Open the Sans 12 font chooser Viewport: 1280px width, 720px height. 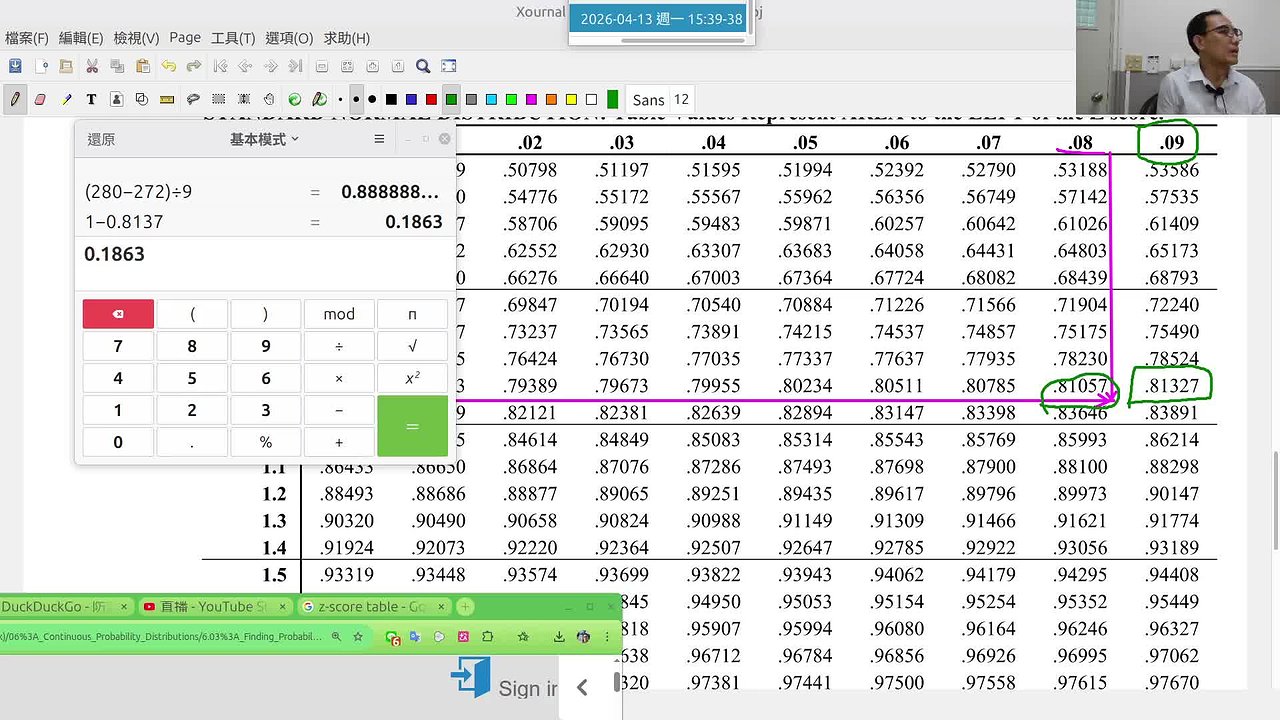[x=661, y=99]
